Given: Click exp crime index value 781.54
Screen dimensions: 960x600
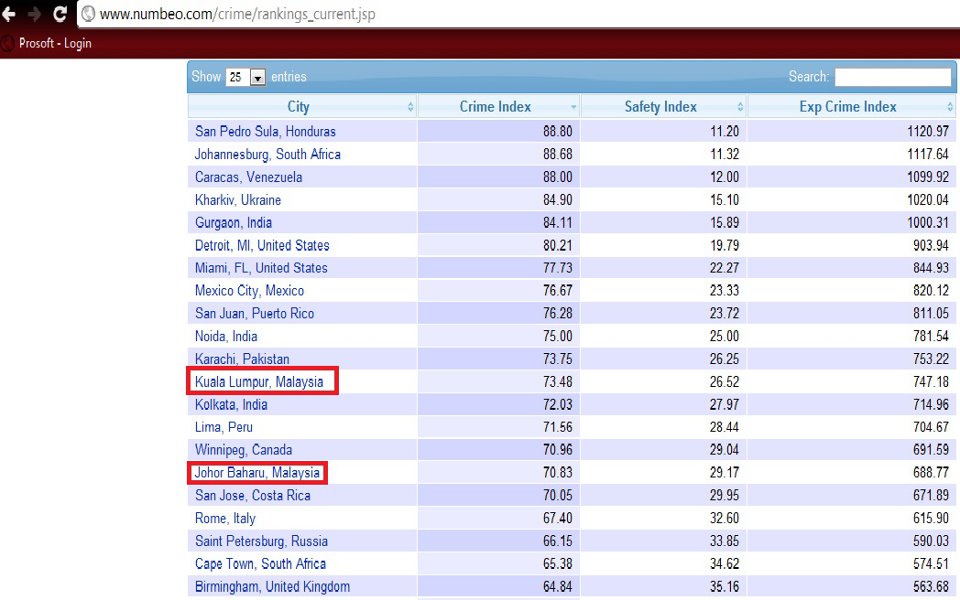Looking at the screenshot, I should 931,336.
